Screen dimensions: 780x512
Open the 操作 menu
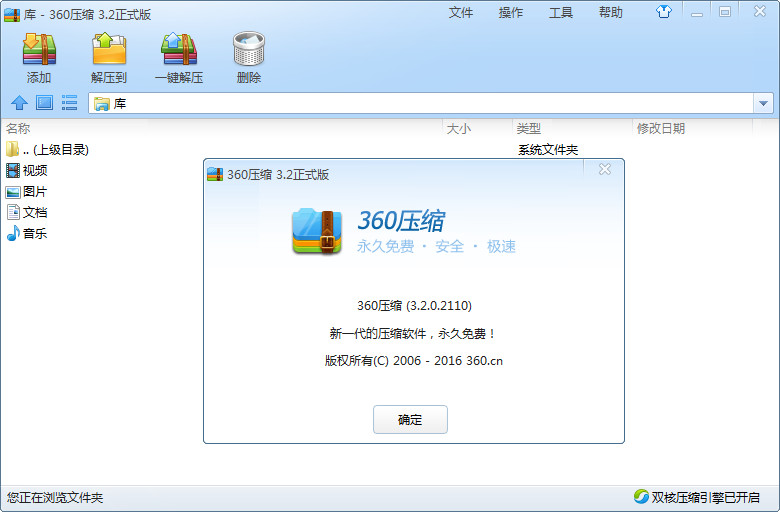pyautogui.click(x=511, y=12)
